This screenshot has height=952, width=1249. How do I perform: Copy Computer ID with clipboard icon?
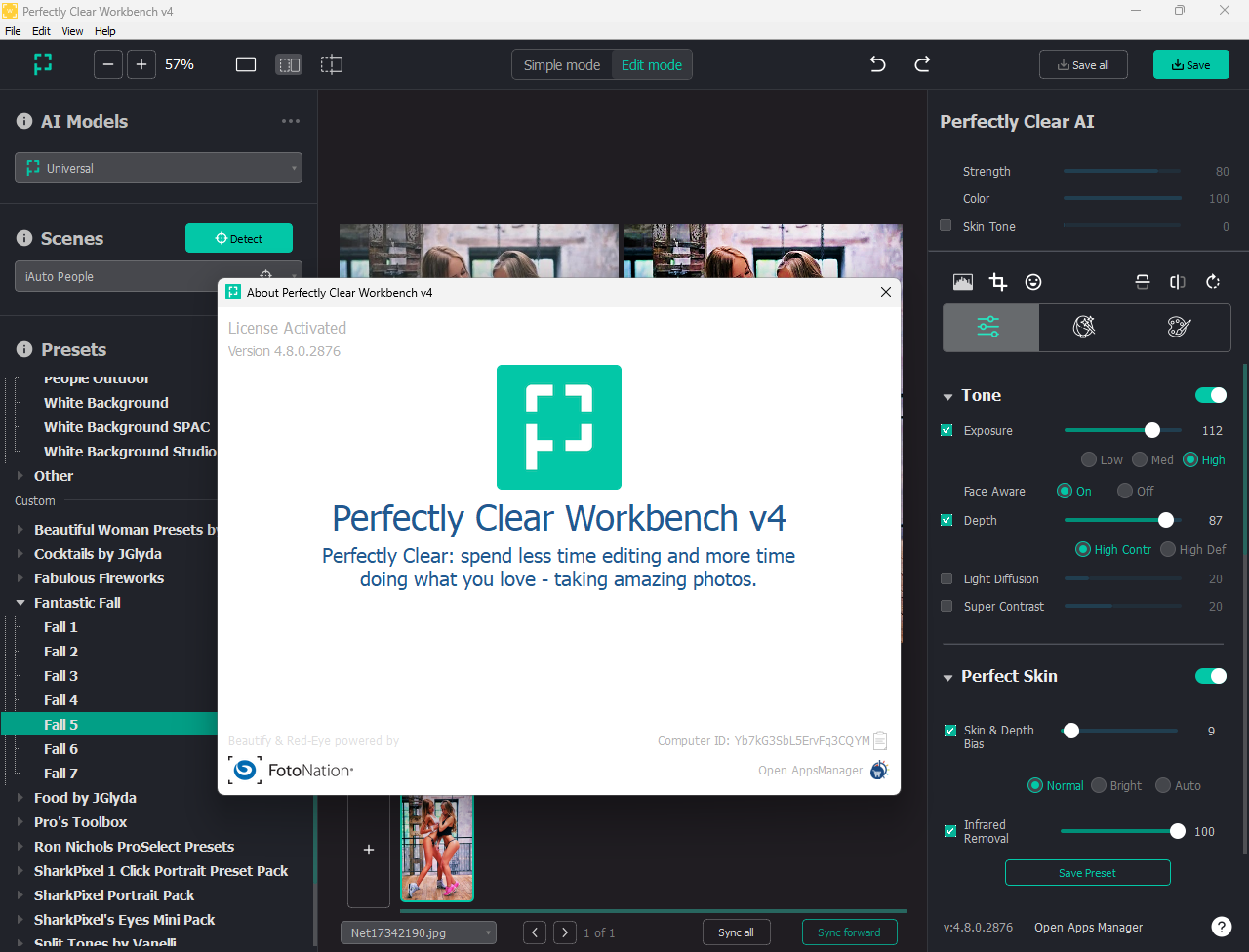point(880,740)
